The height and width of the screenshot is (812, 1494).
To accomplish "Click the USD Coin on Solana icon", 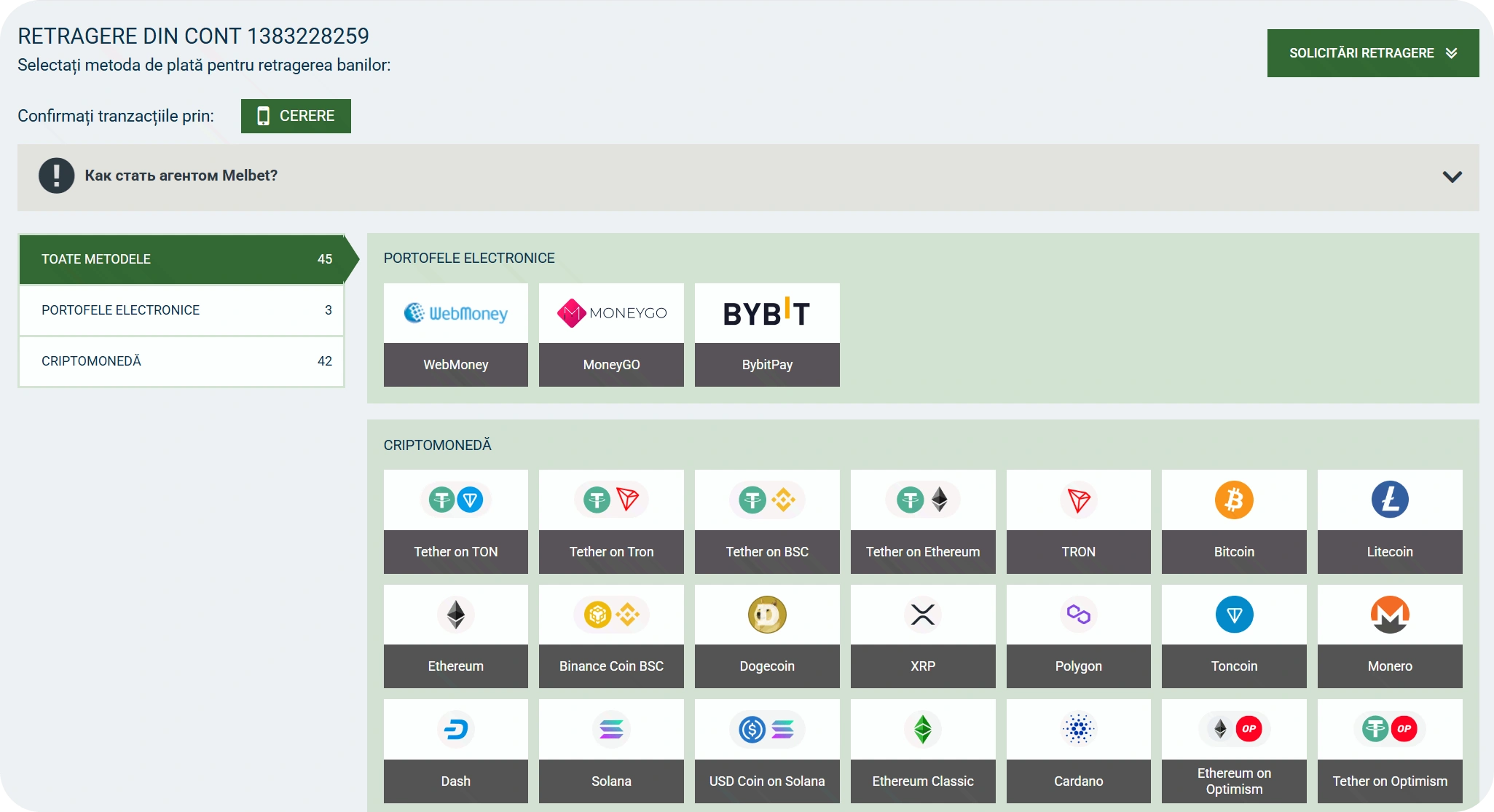I will tap(767, 729).
